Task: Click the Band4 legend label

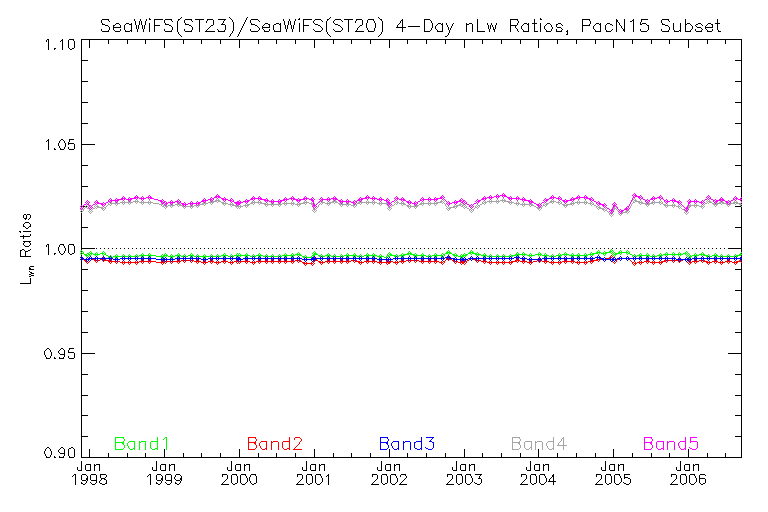Action: [539, 444]
